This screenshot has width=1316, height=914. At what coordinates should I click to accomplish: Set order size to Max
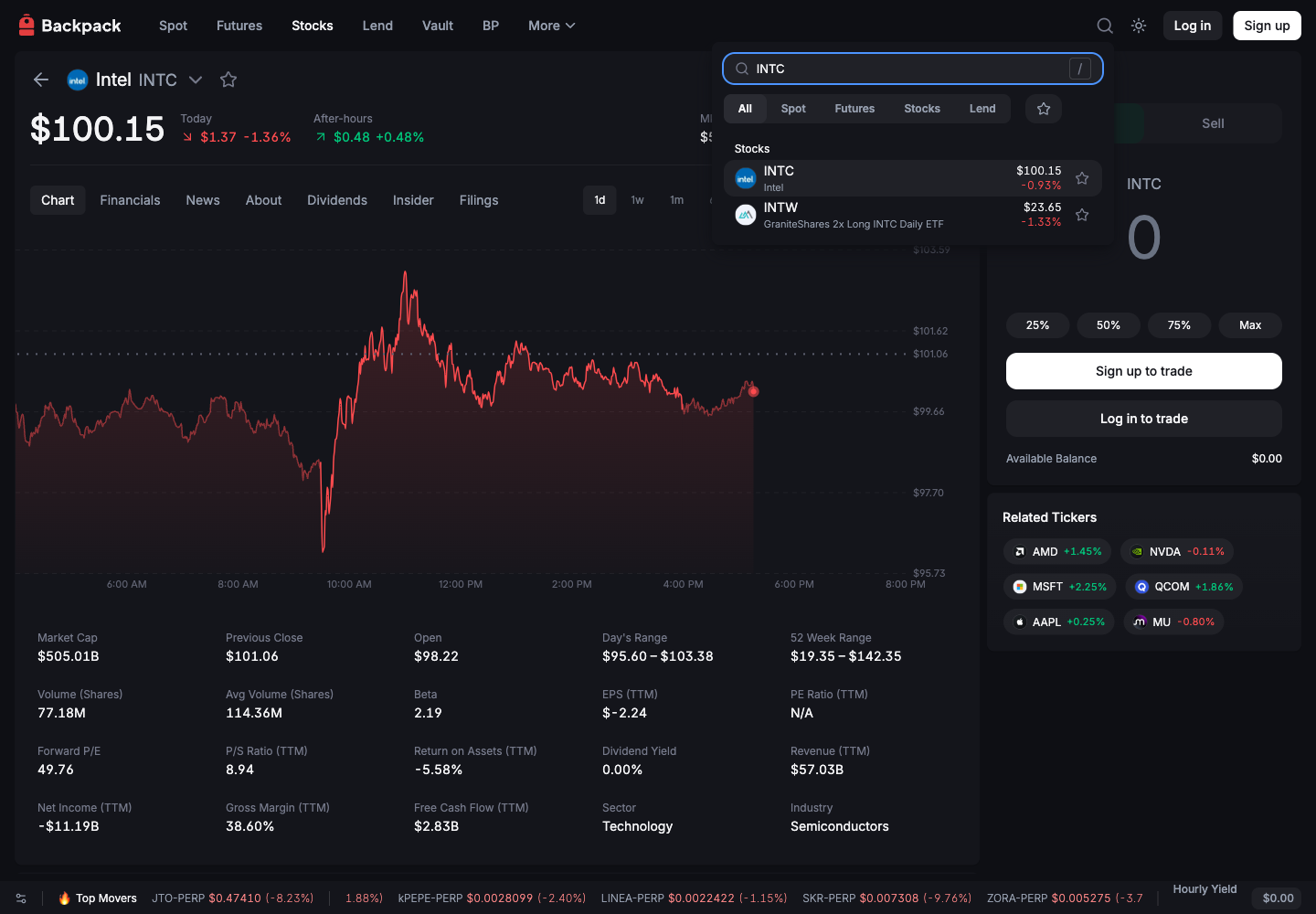pos(1250,325)
